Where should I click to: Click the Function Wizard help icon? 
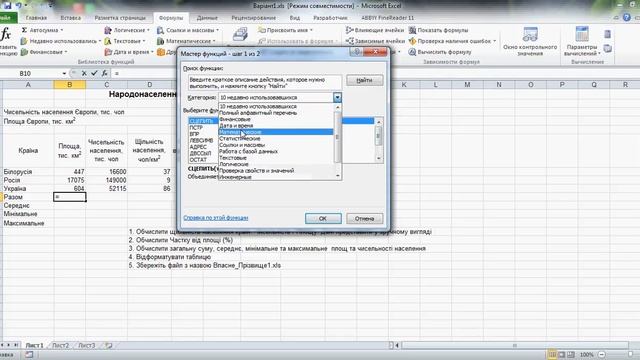pyautogui.click(x=357, y=52)
